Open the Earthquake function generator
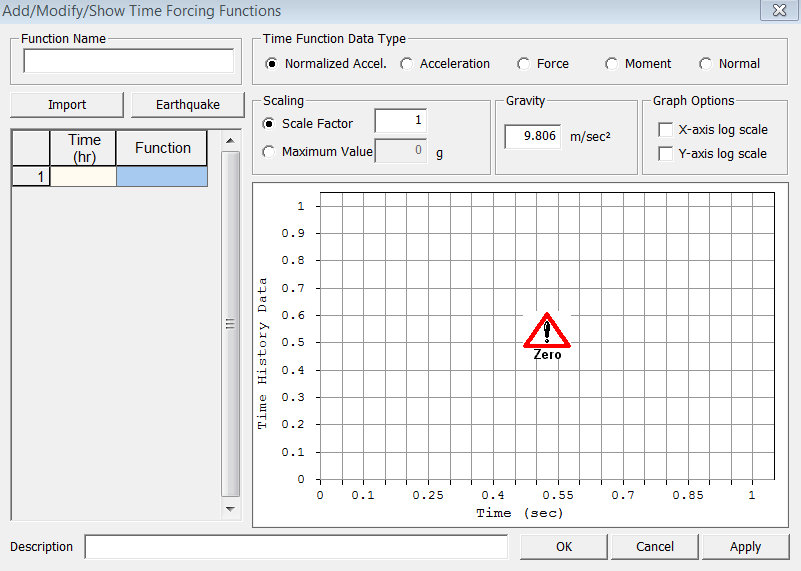801x571 pixels. [188, 105]
